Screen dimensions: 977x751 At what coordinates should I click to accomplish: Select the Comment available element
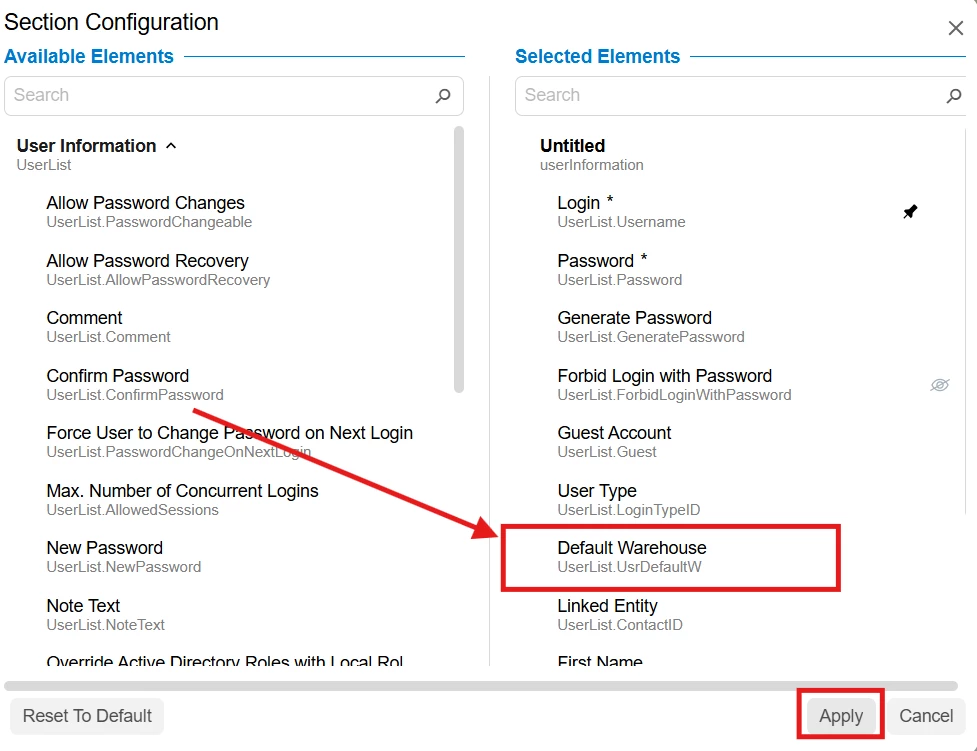[x=108, y=327]
